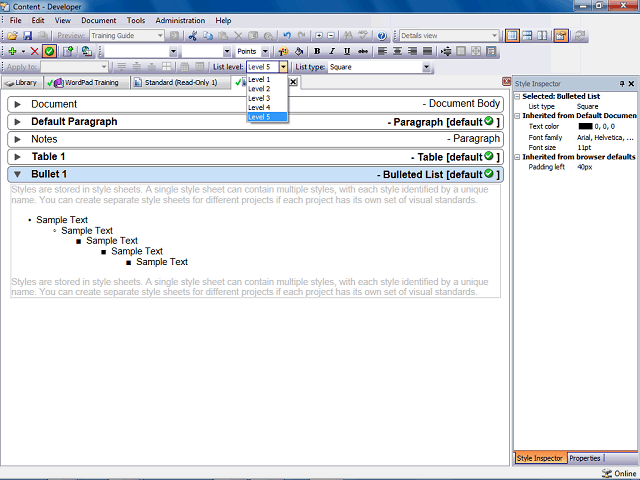This screenshot has height=480, width=640.
Task: Expand the Document style row
Action: [x=18, y=104]
